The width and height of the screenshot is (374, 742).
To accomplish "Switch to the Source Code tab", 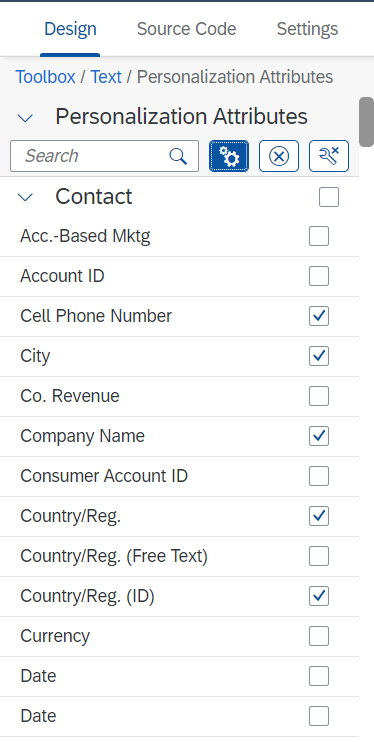I will click(187, 29).
